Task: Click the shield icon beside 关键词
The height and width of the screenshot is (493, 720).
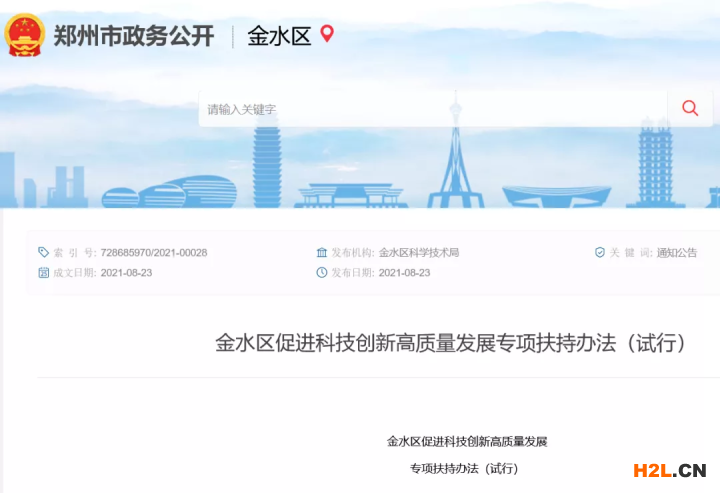Action: tap(600, 252)
